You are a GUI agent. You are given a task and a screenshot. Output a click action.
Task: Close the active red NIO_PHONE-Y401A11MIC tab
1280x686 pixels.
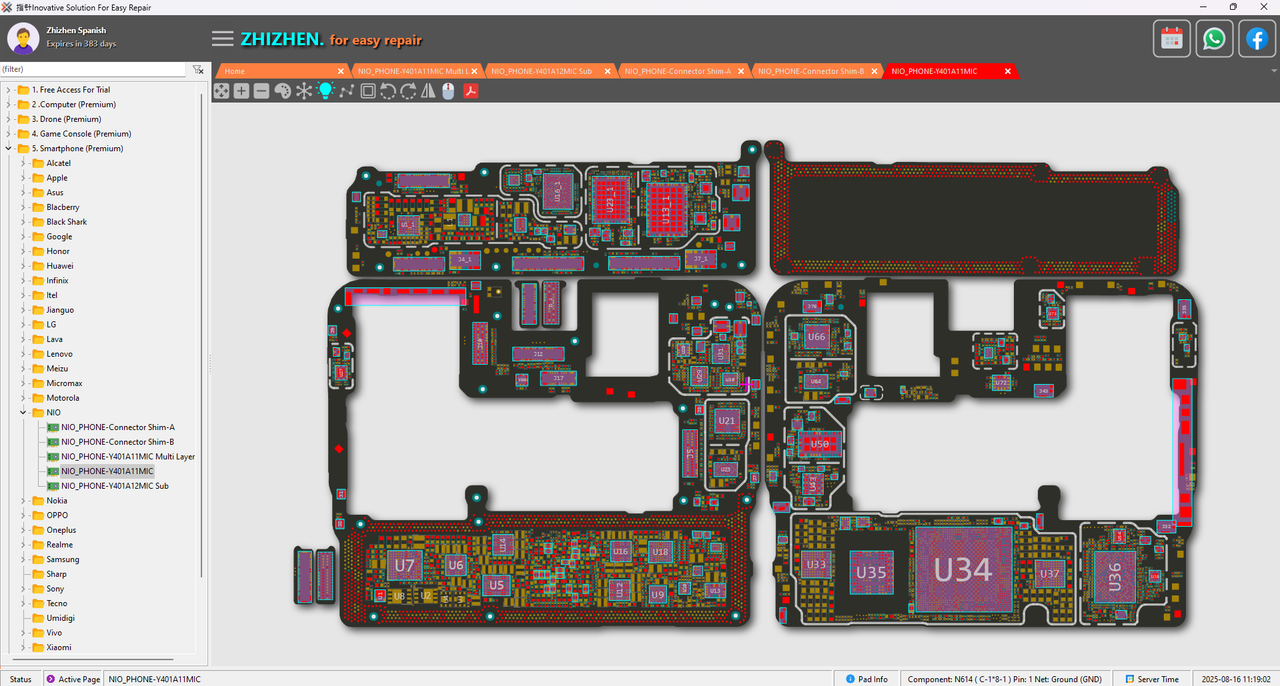(1008, 71)
